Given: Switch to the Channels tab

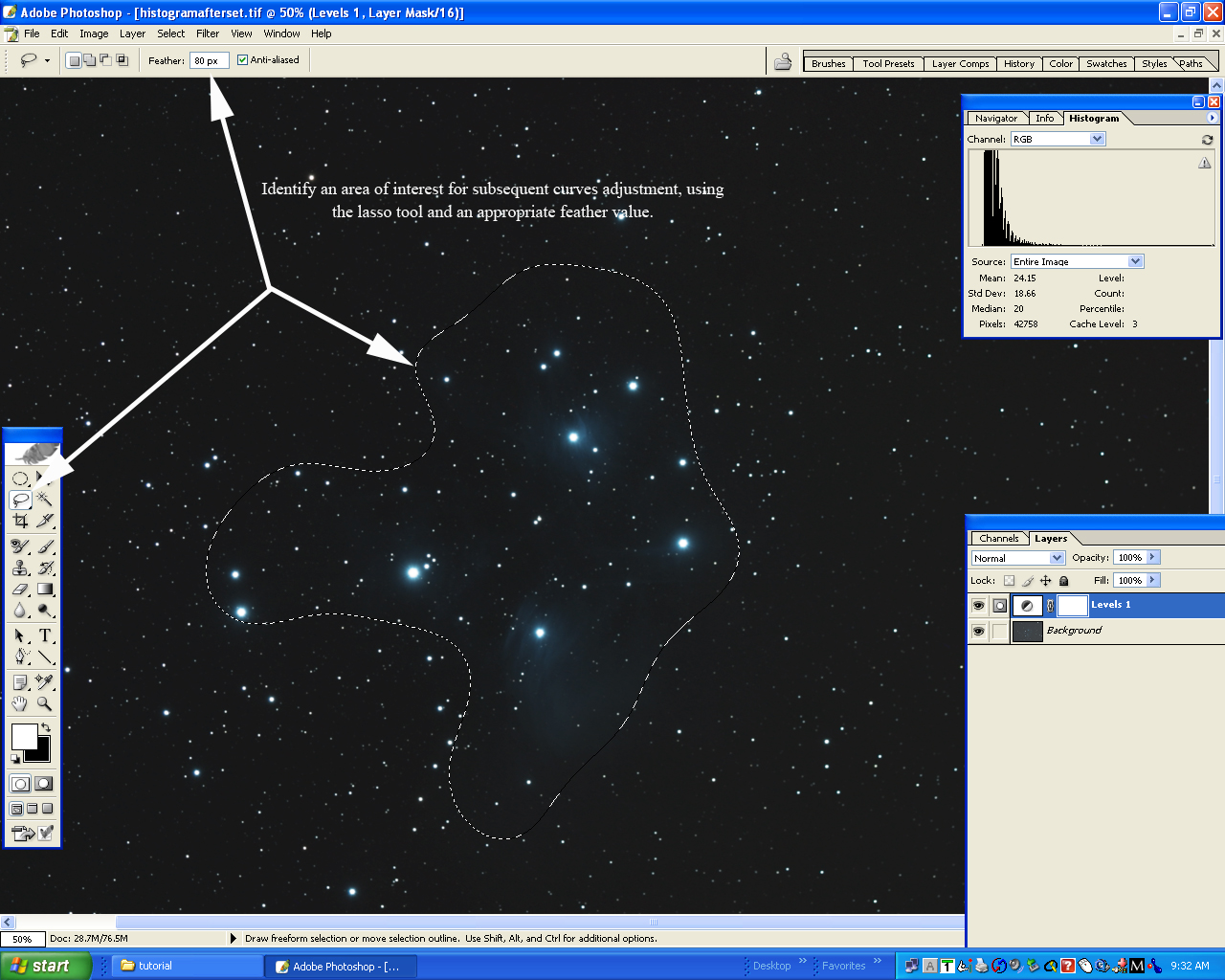Looking at the screenshot, I should coord(998,538).
